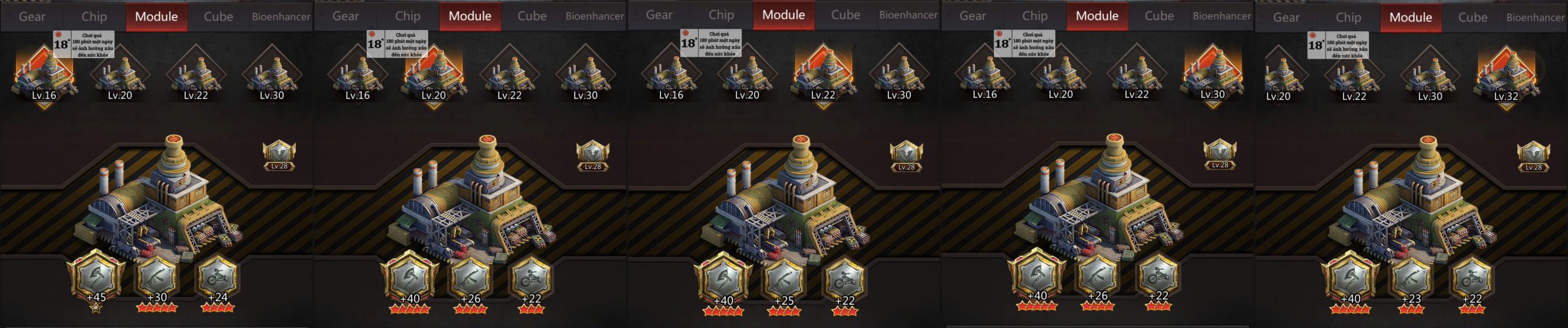Open the axe badge marked +45
The height and width of the screenshot is (328, 1568).
tap(96, 278)
